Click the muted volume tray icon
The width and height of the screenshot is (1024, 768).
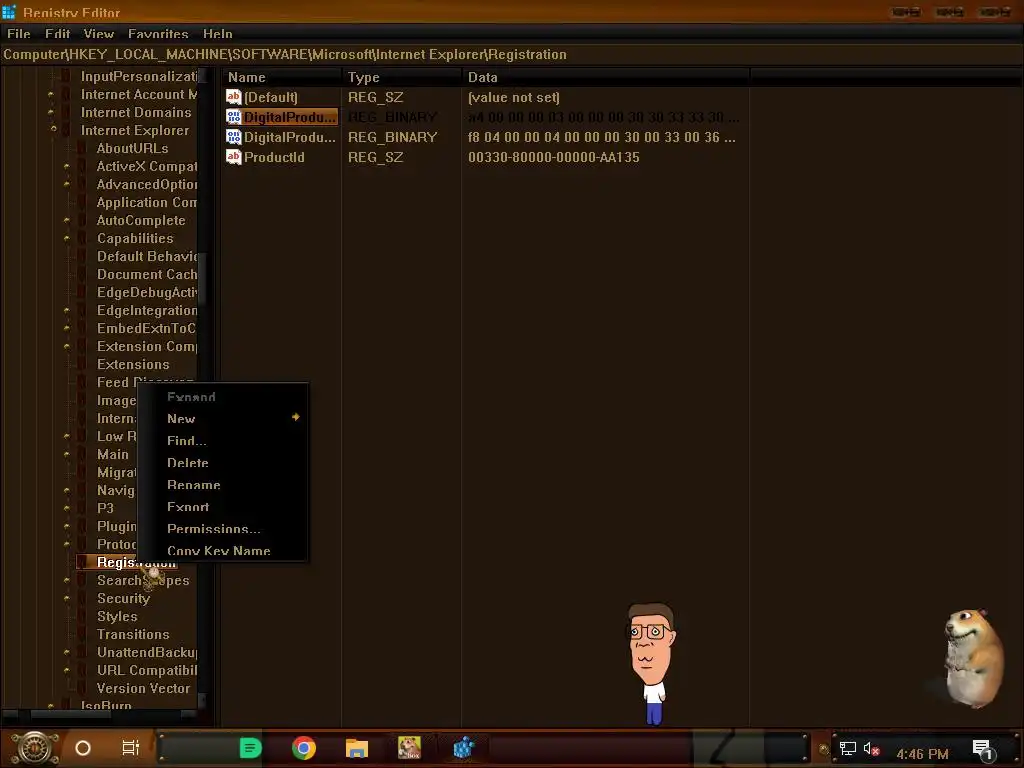(871, 749)
